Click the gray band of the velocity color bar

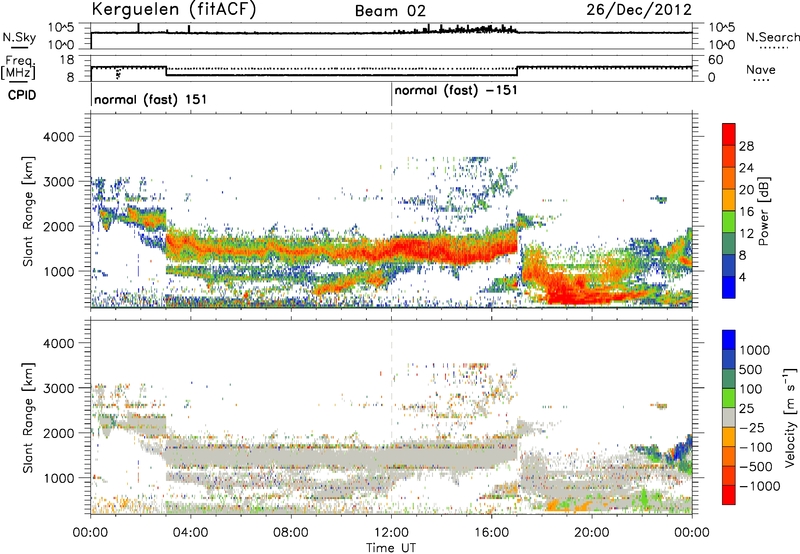click(729, 417)
